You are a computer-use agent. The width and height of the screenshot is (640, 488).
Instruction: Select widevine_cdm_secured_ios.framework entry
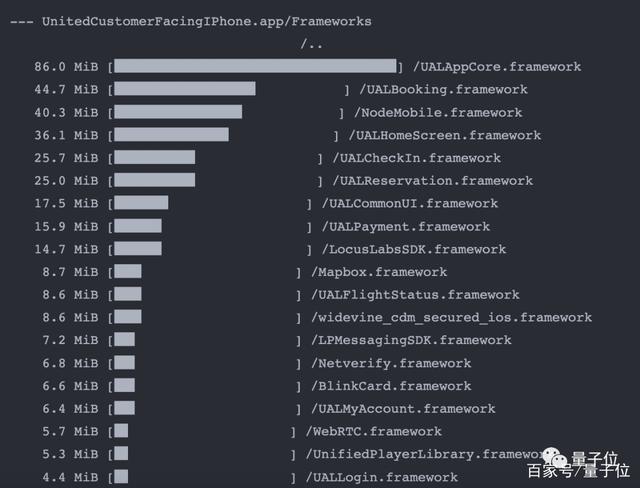coord(451,317)
